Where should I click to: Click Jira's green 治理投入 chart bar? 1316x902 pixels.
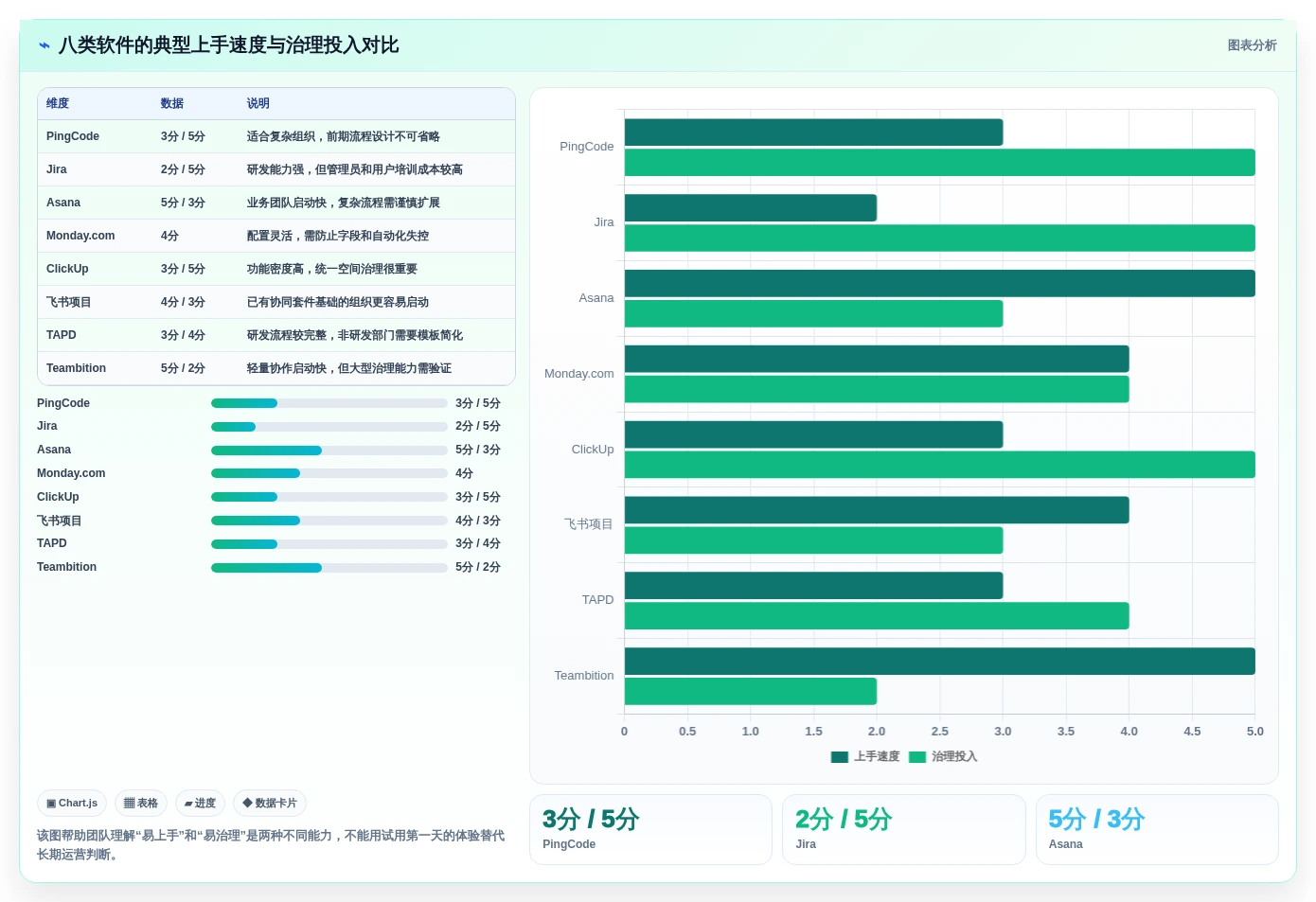(x=939, y=239)
